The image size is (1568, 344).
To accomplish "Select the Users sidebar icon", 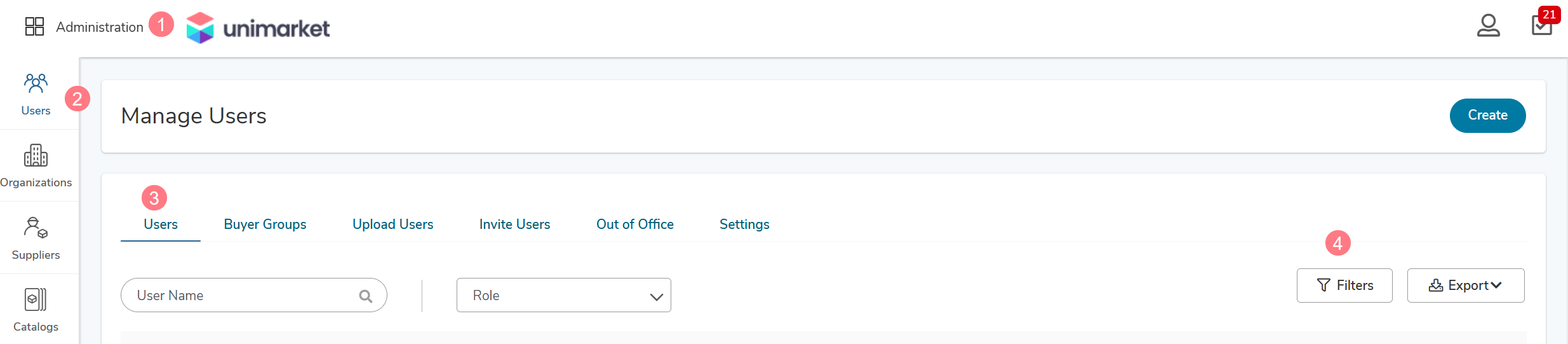I will (x=36, y=94).
